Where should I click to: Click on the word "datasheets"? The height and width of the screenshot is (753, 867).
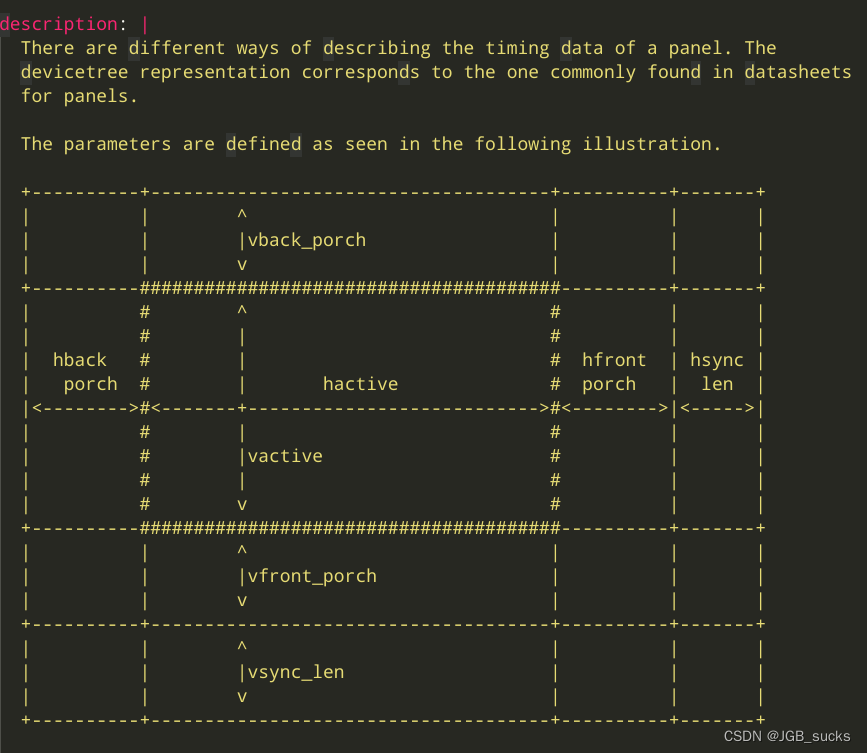[797, 72]
